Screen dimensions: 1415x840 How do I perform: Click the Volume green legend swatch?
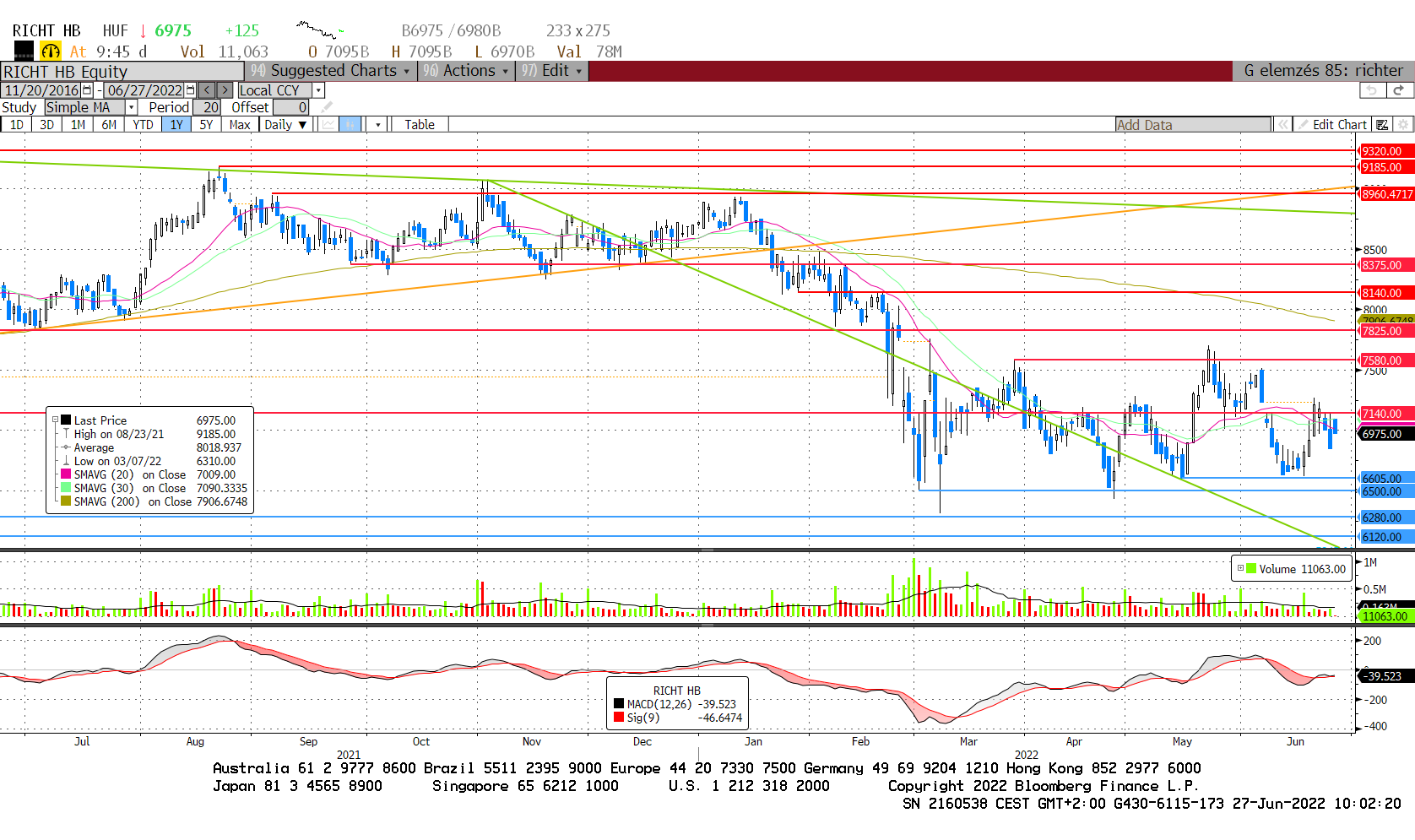(1251, 569)
